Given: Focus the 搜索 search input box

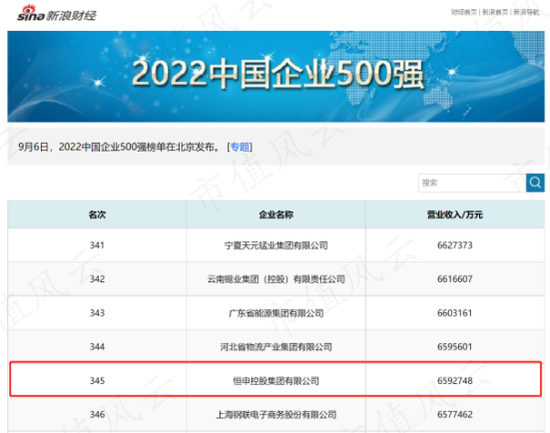Looking at the screenshot, I should [x=472, y=182].
